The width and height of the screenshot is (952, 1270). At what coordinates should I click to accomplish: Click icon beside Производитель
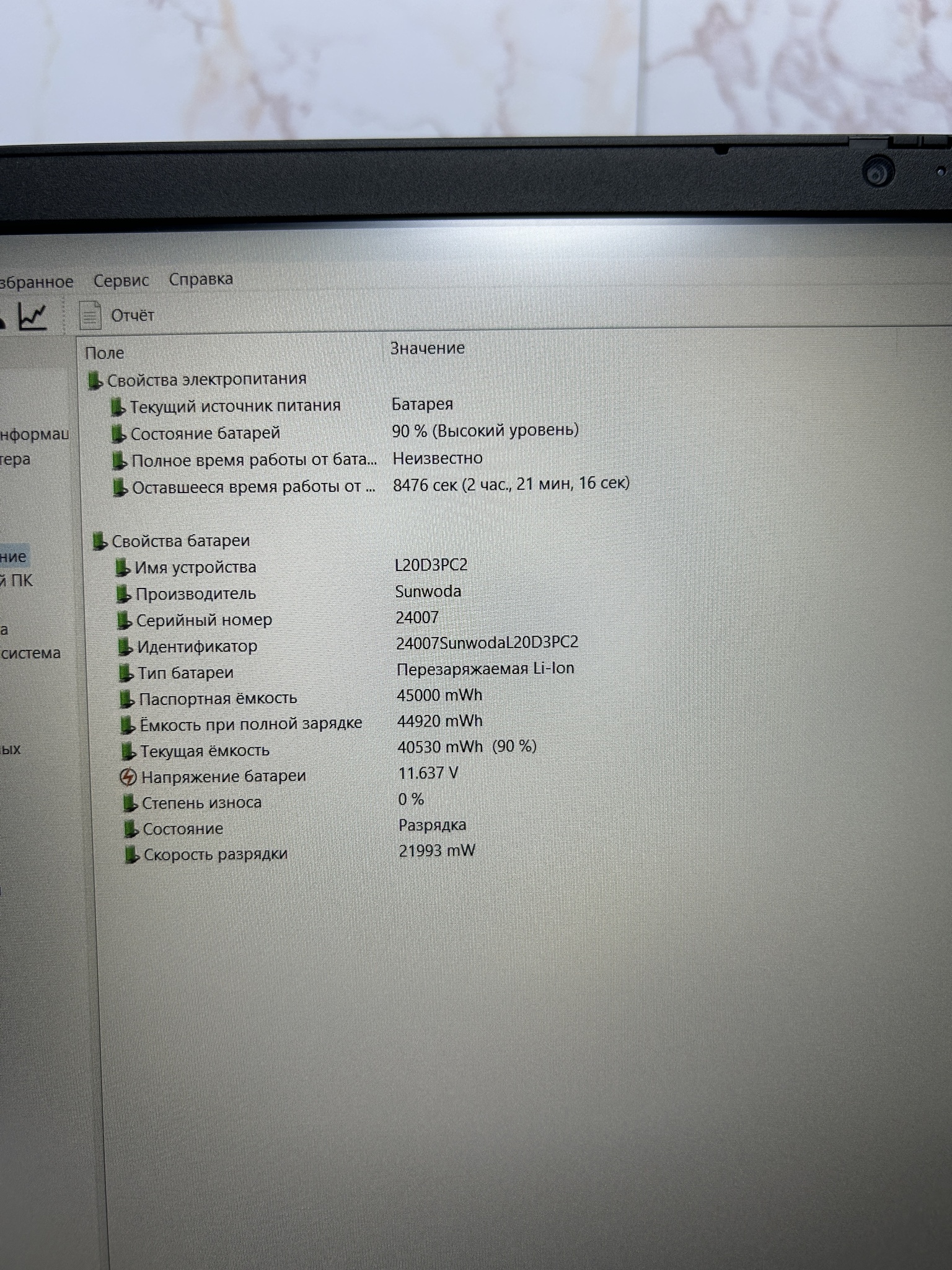123,594
